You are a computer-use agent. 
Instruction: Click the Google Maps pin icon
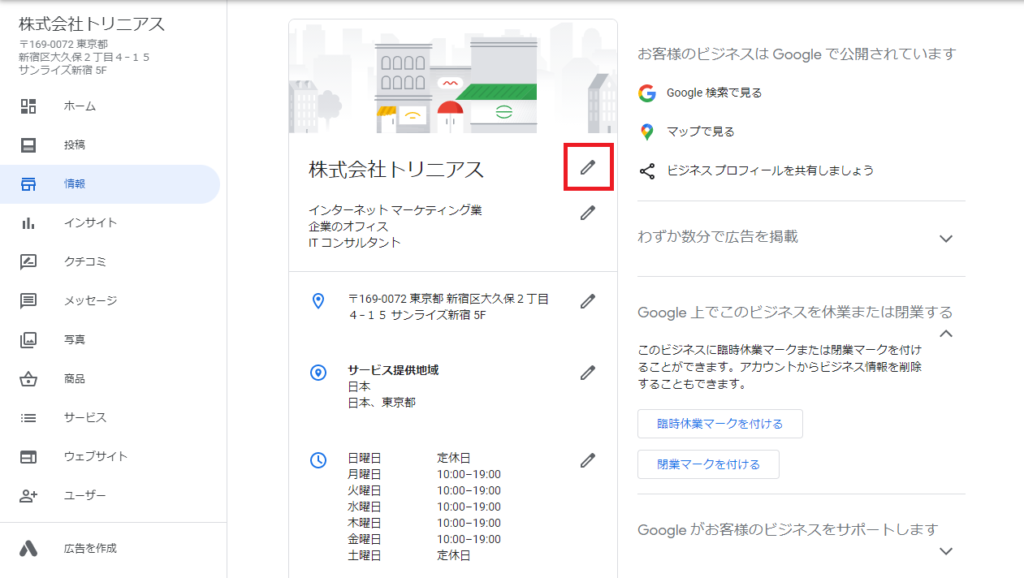[x=647, y=132]
